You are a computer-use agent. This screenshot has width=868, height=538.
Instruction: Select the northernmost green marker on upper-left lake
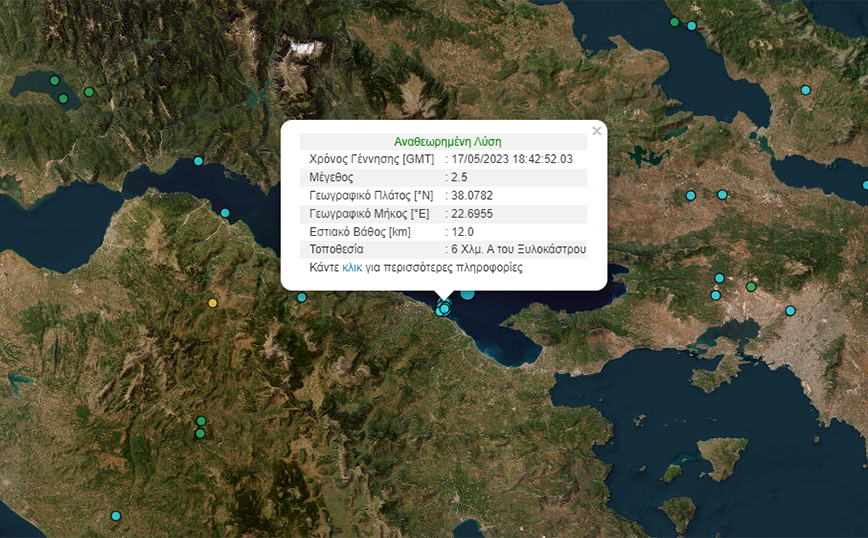[54, 80]
